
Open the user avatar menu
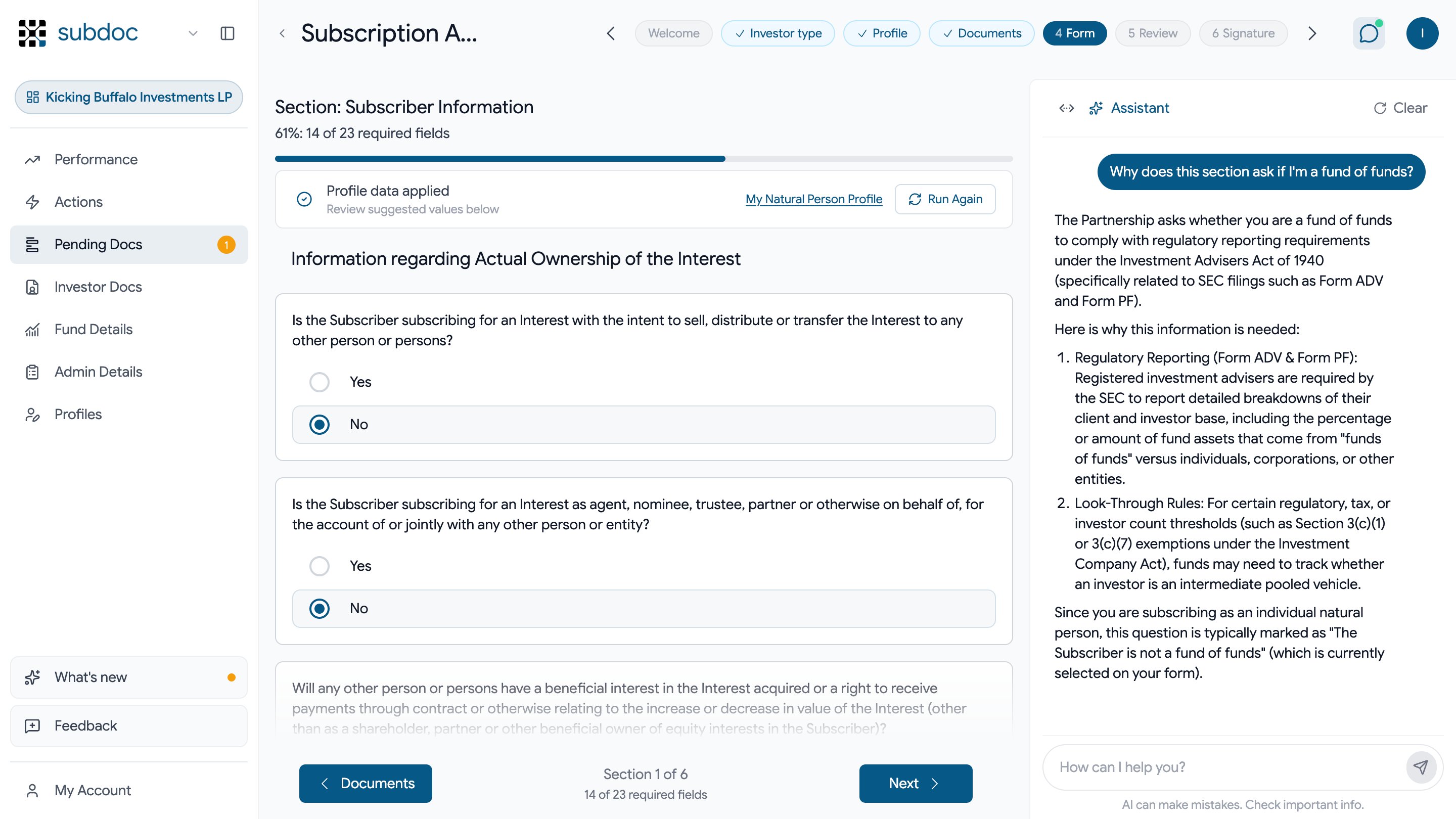pos(1422,33)
